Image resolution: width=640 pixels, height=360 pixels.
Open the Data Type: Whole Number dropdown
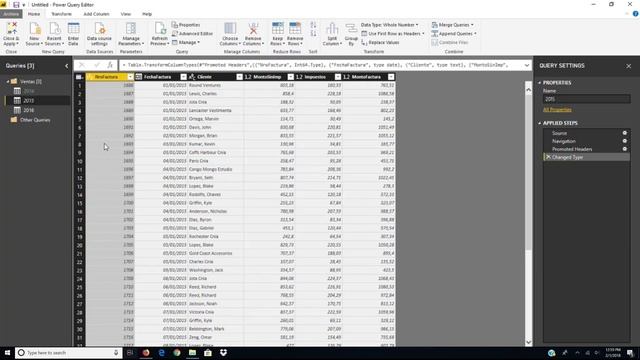click(390, 25)
